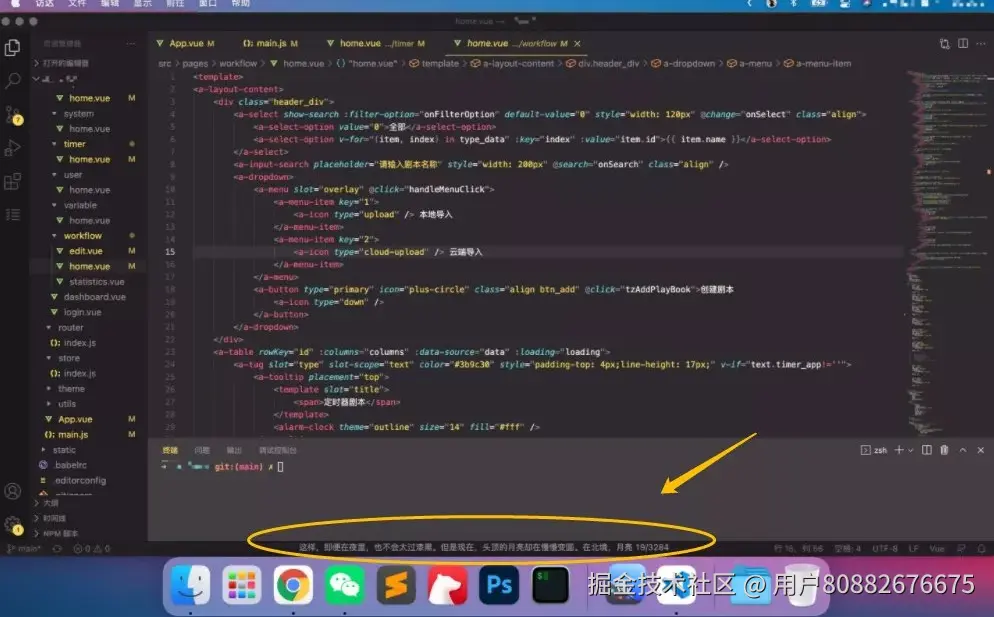This screenshot has height=617, width=994.
Task: Open Finder from the dock
Action: [x=190, y=585]
